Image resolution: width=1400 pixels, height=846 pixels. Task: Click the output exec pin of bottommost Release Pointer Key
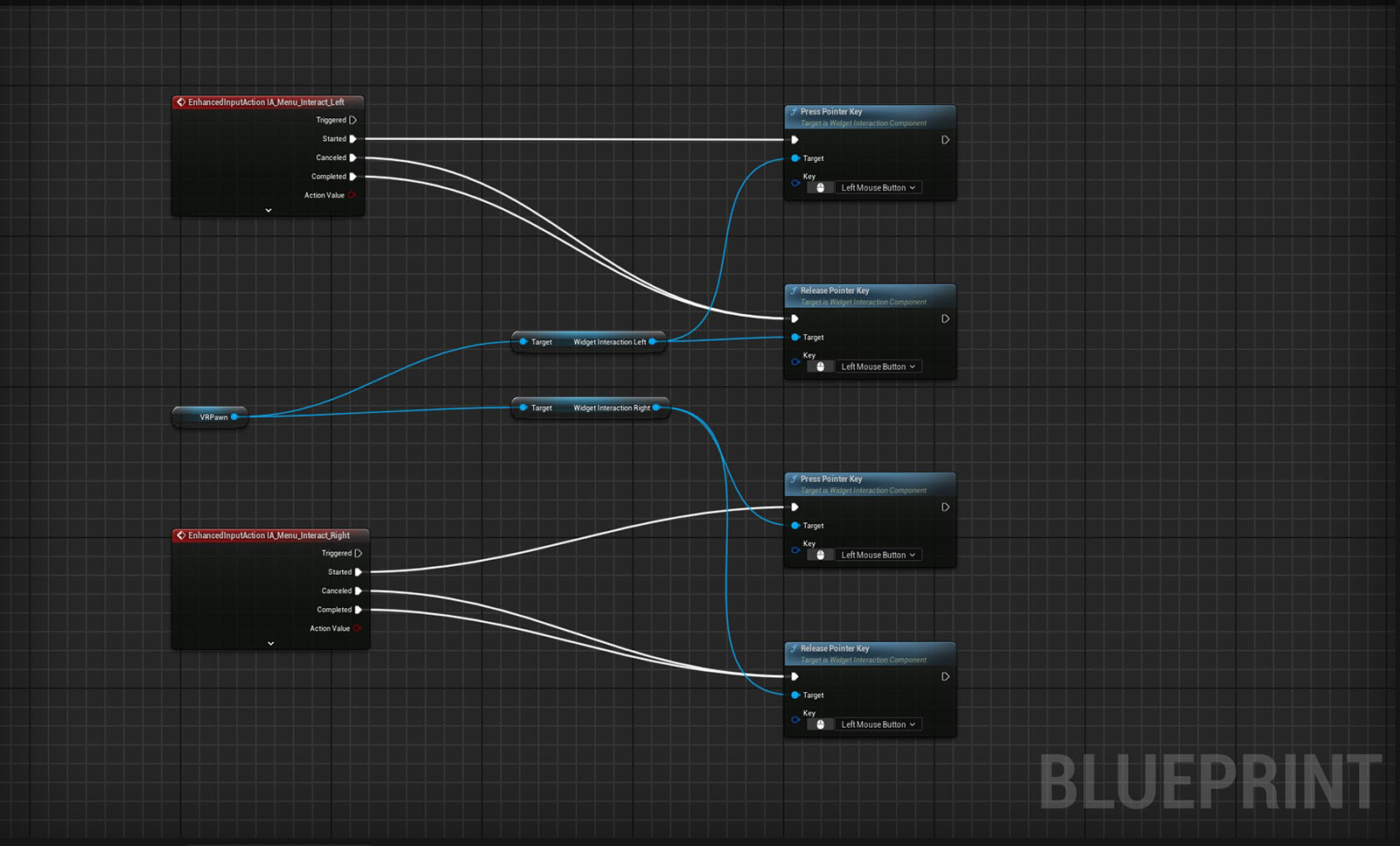(945, 676)
